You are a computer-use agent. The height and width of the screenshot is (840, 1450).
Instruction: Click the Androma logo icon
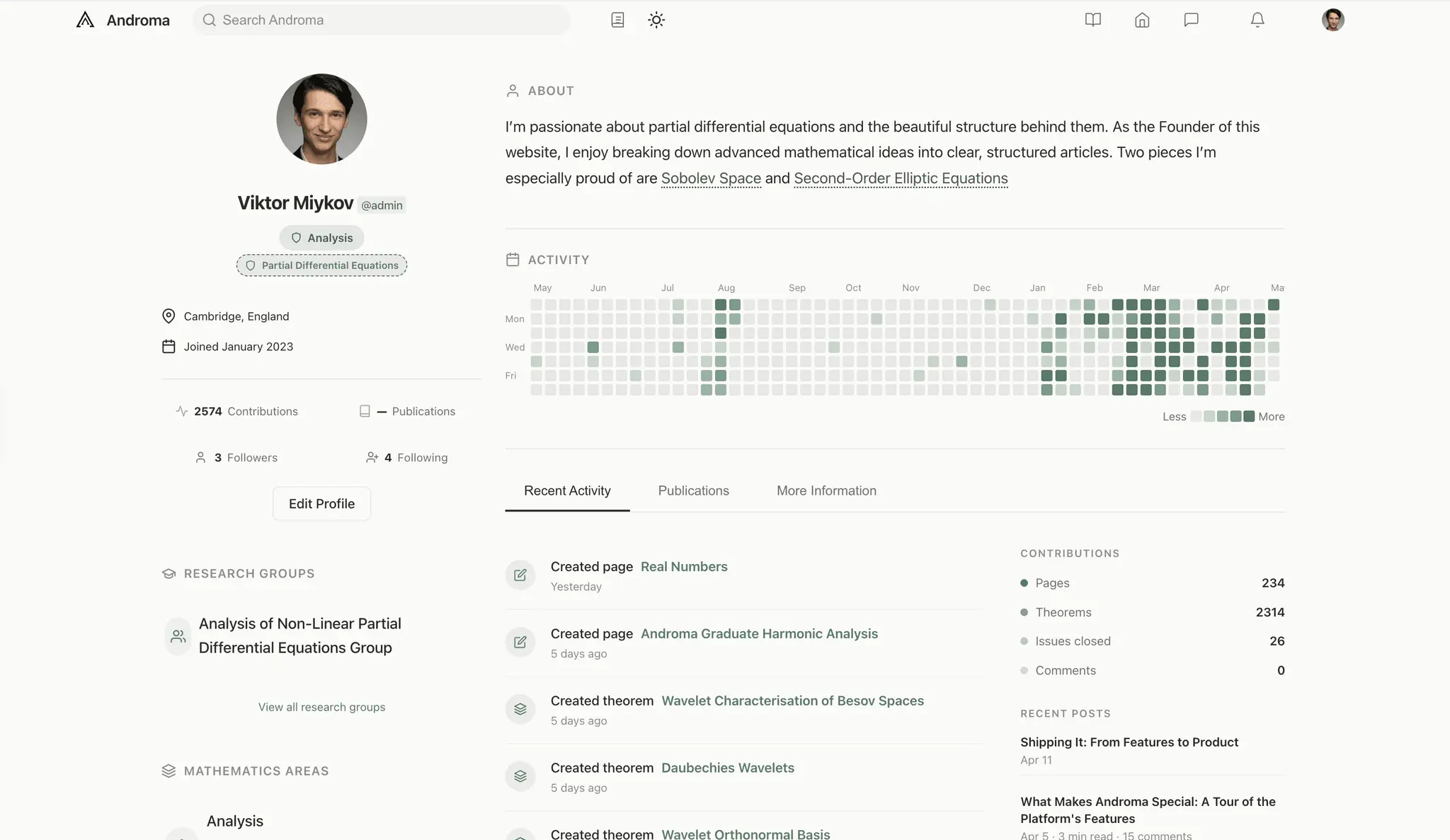pos(85,20)
